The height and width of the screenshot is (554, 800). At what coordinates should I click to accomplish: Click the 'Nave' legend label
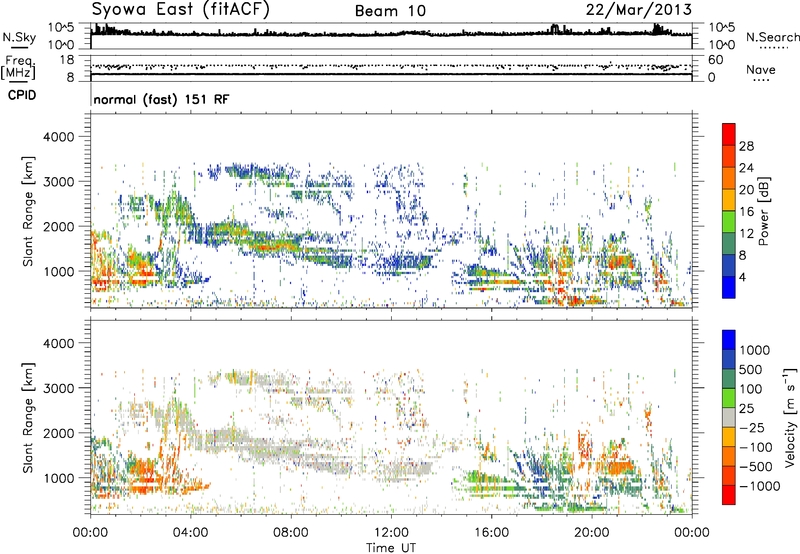point(760,69)
